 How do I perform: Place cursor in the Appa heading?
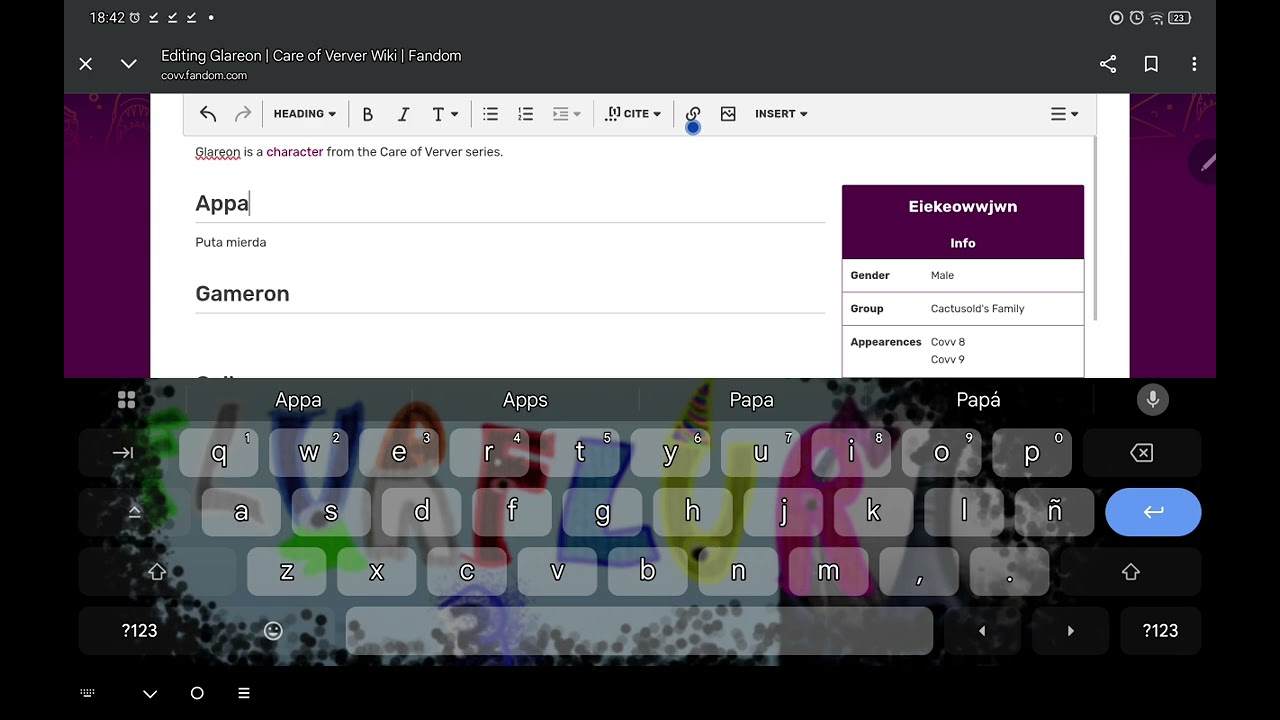point(222,204)
